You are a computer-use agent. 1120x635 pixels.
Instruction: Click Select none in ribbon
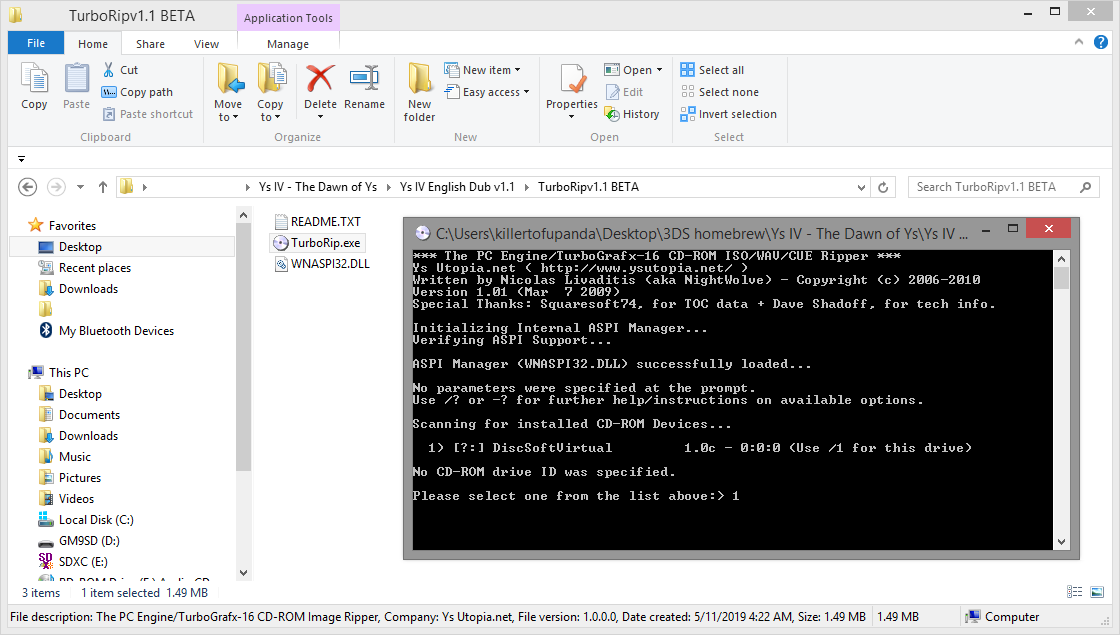(x=719, y=92)
